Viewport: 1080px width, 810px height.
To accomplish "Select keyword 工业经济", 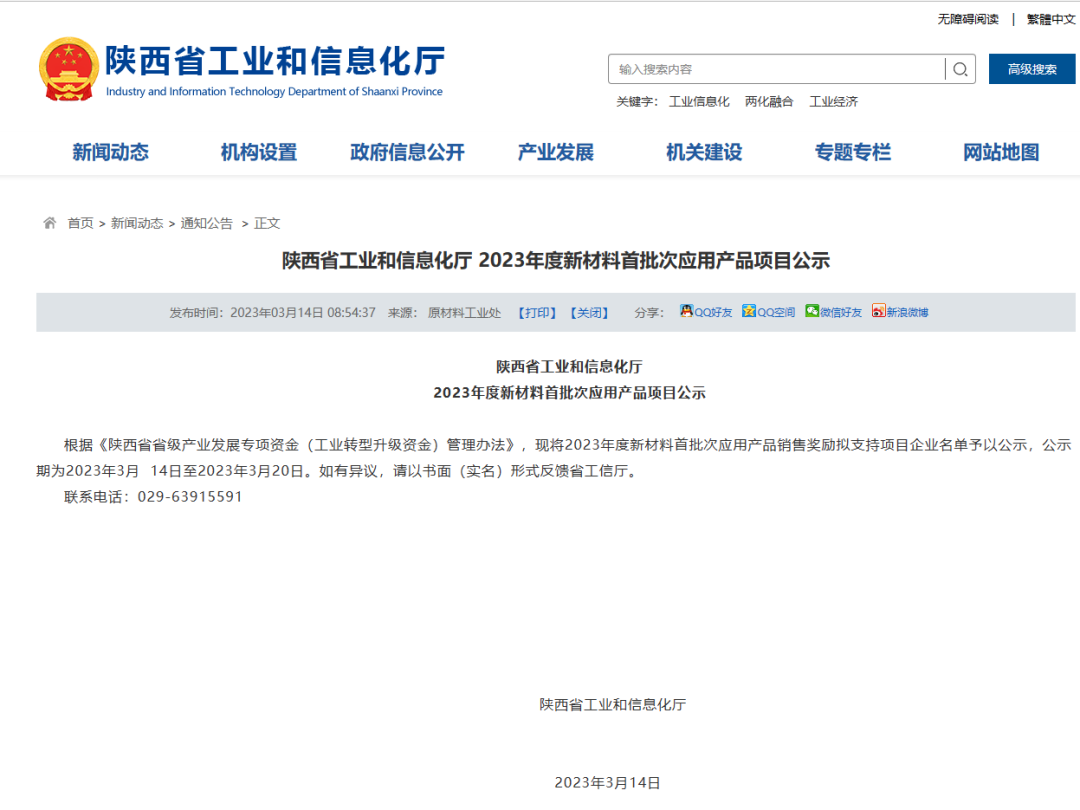I will pos(833,102).
